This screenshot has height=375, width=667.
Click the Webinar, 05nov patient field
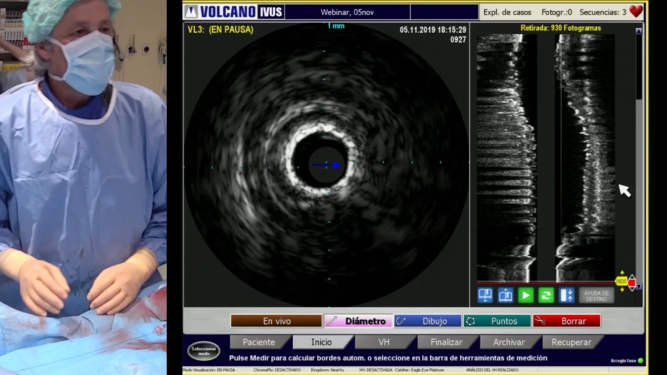(347, 12)
